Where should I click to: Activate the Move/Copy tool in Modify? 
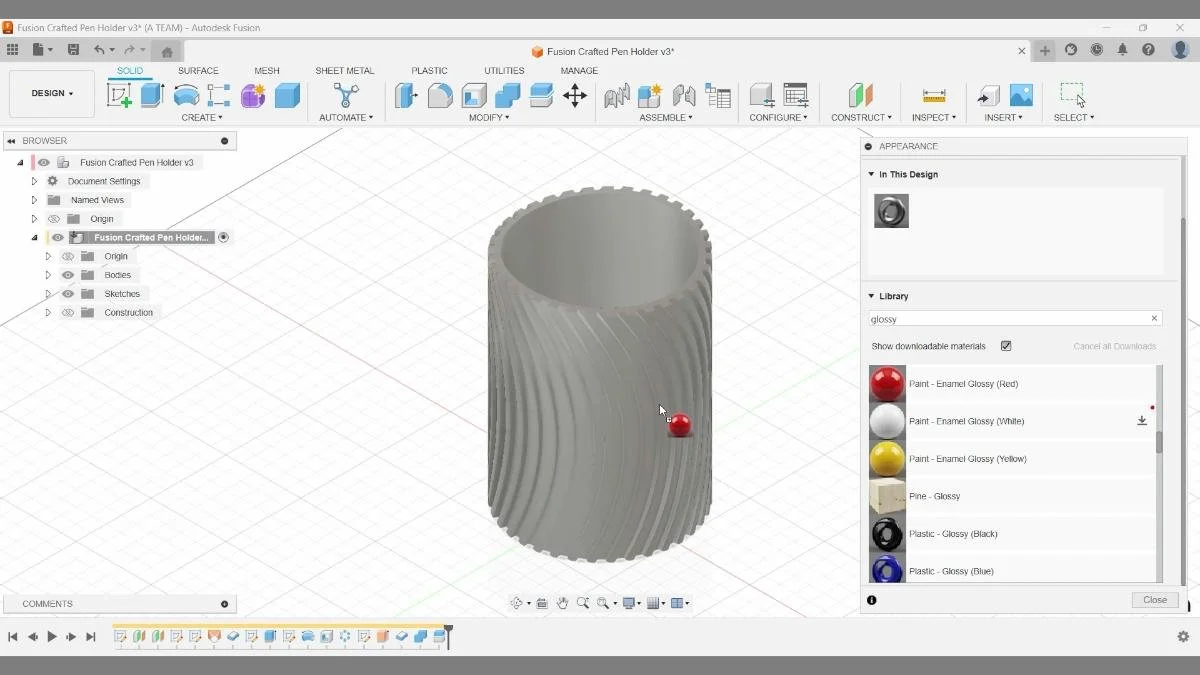click(x=575, y=96)
